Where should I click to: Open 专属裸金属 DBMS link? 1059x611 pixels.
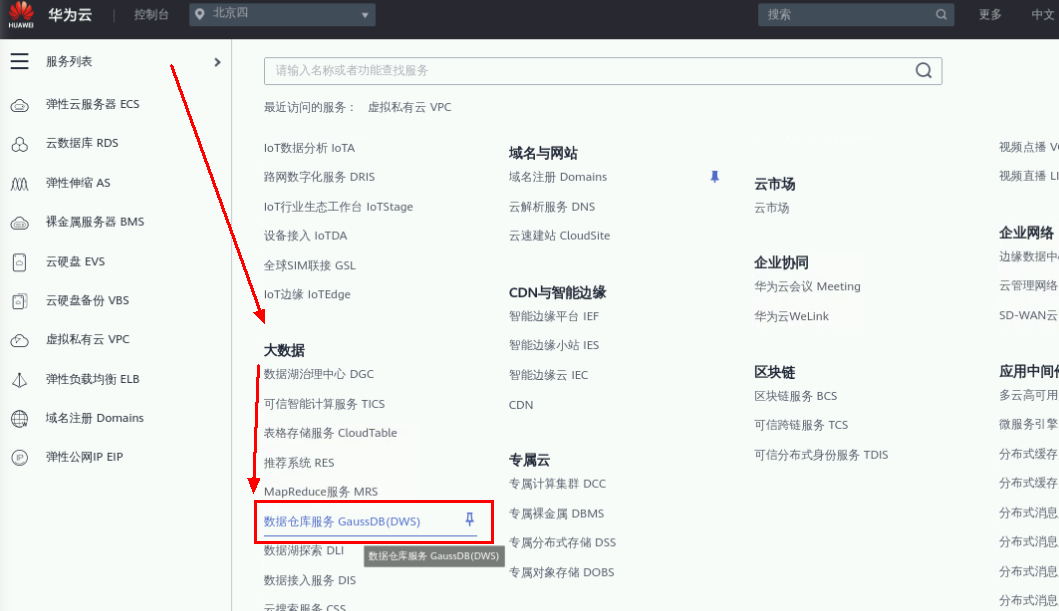[x=557, y=513]
